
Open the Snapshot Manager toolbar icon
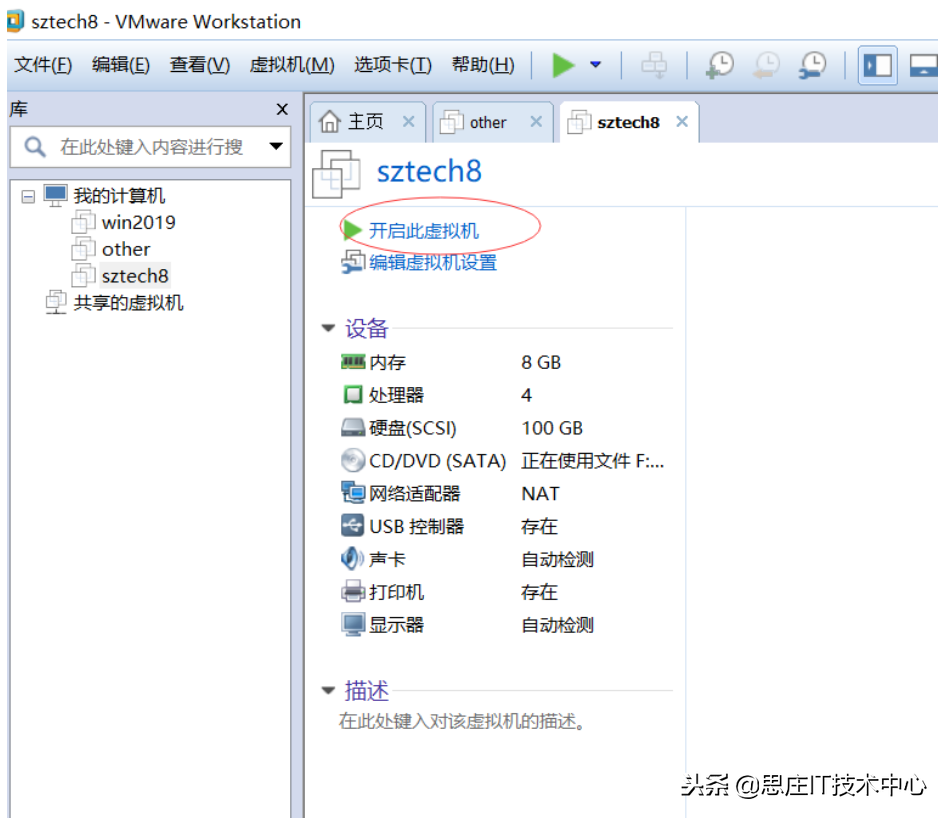click(811, 64)
